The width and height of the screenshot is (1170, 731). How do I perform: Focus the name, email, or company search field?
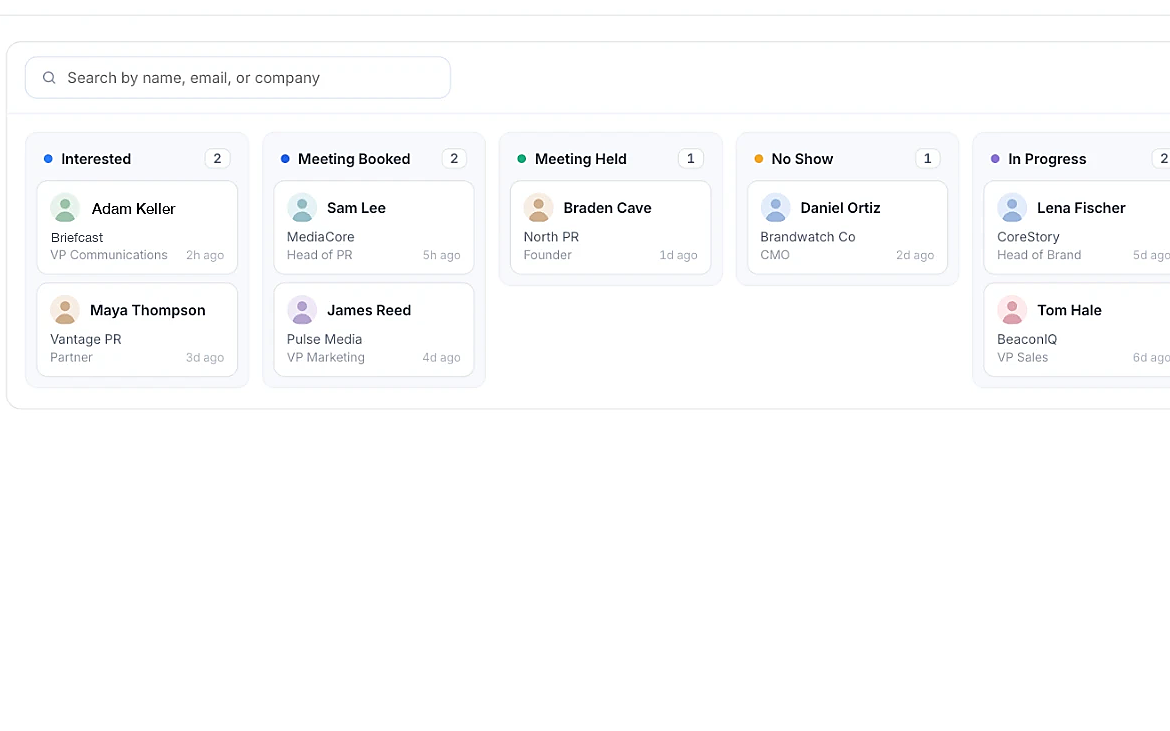click(238, 78)
